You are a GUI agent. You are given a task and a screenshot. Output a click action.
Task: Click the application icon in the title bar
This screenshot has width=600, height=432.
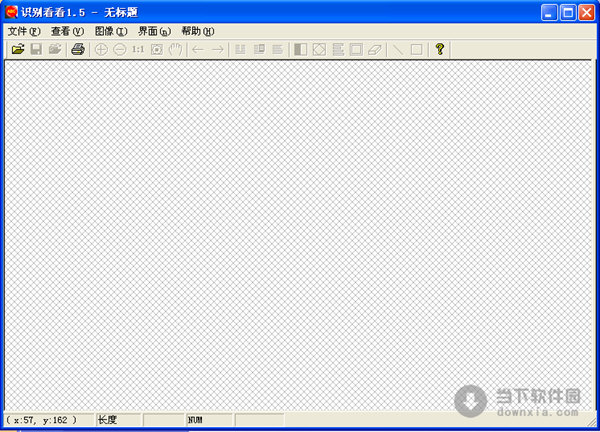pos(11,12)
